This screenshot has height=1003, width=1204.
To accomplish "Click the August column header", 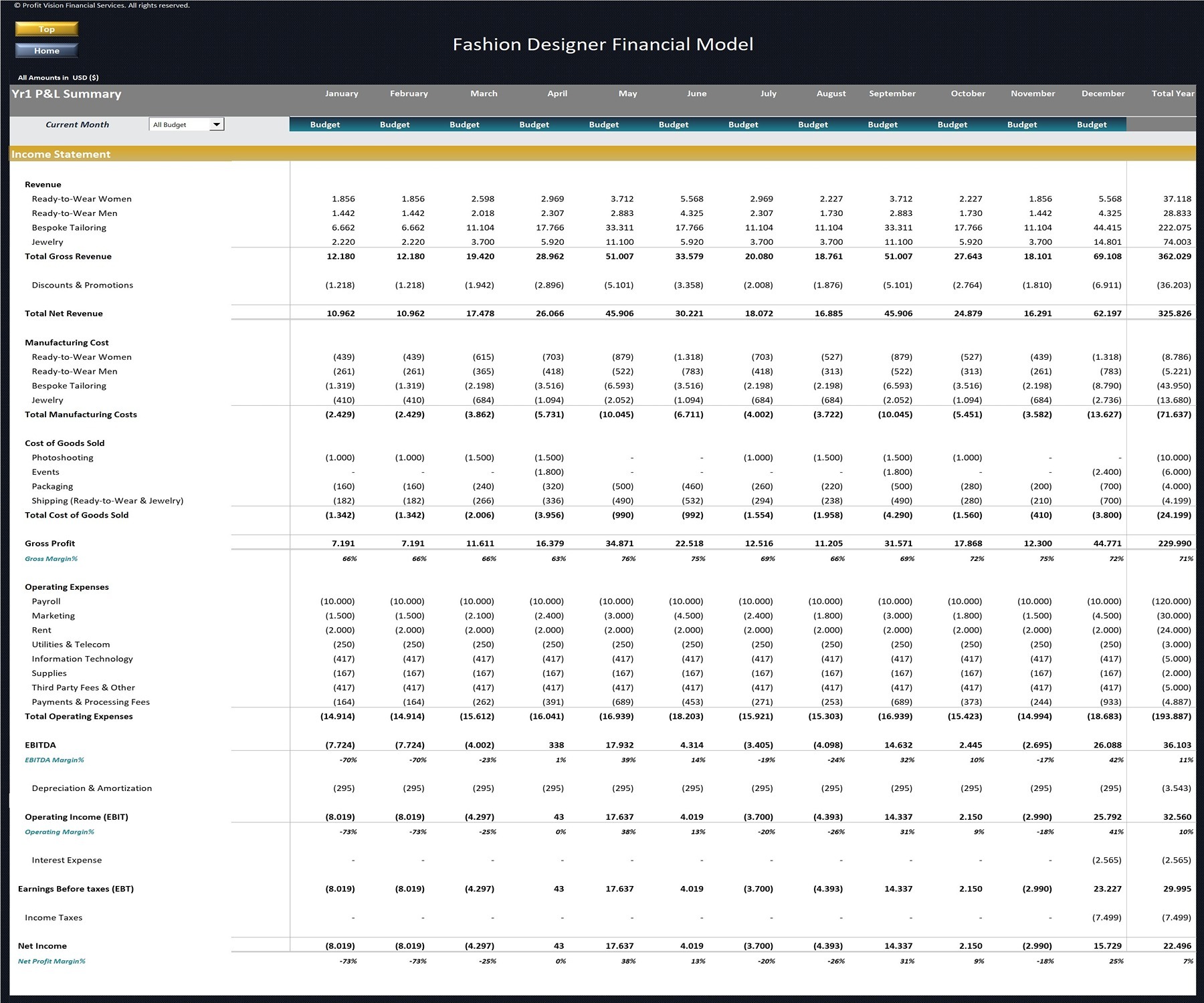I will 831,94.
